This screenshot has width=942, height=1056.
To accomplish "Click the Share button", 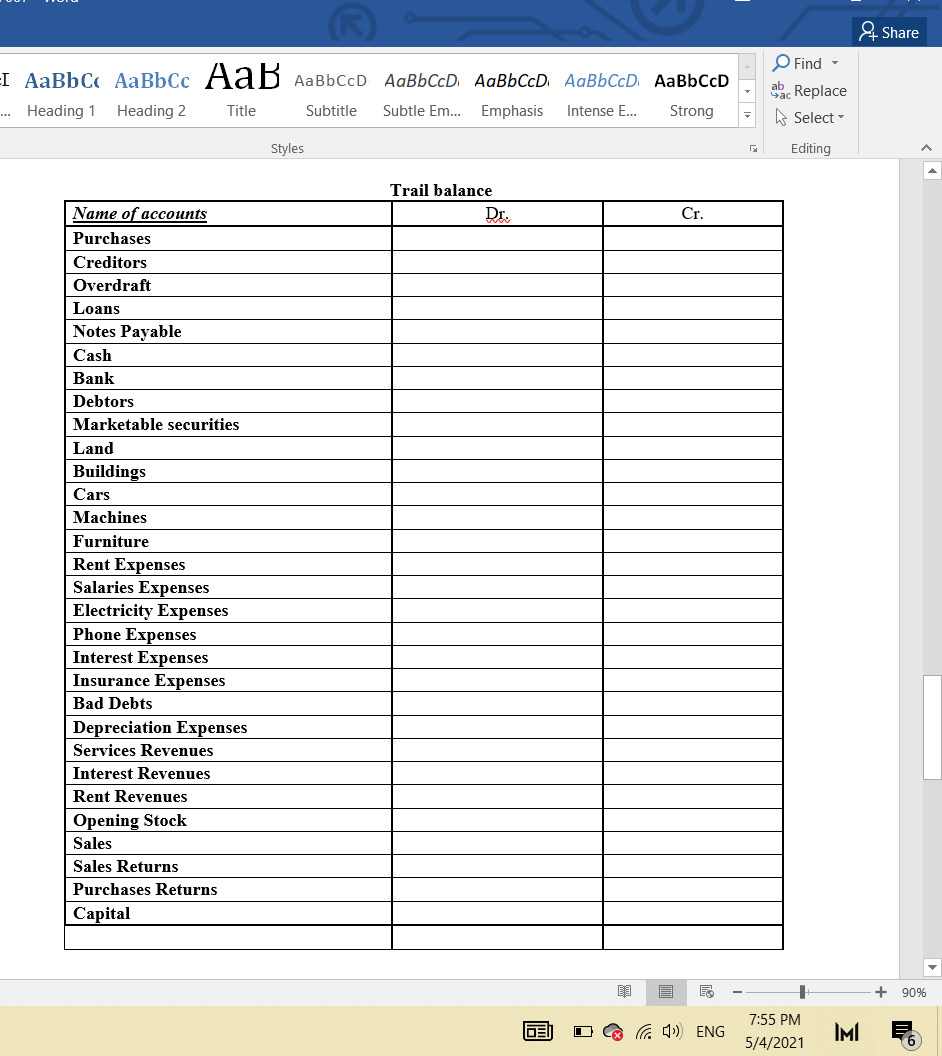I will pyautogui.click(x=889, y=32).
